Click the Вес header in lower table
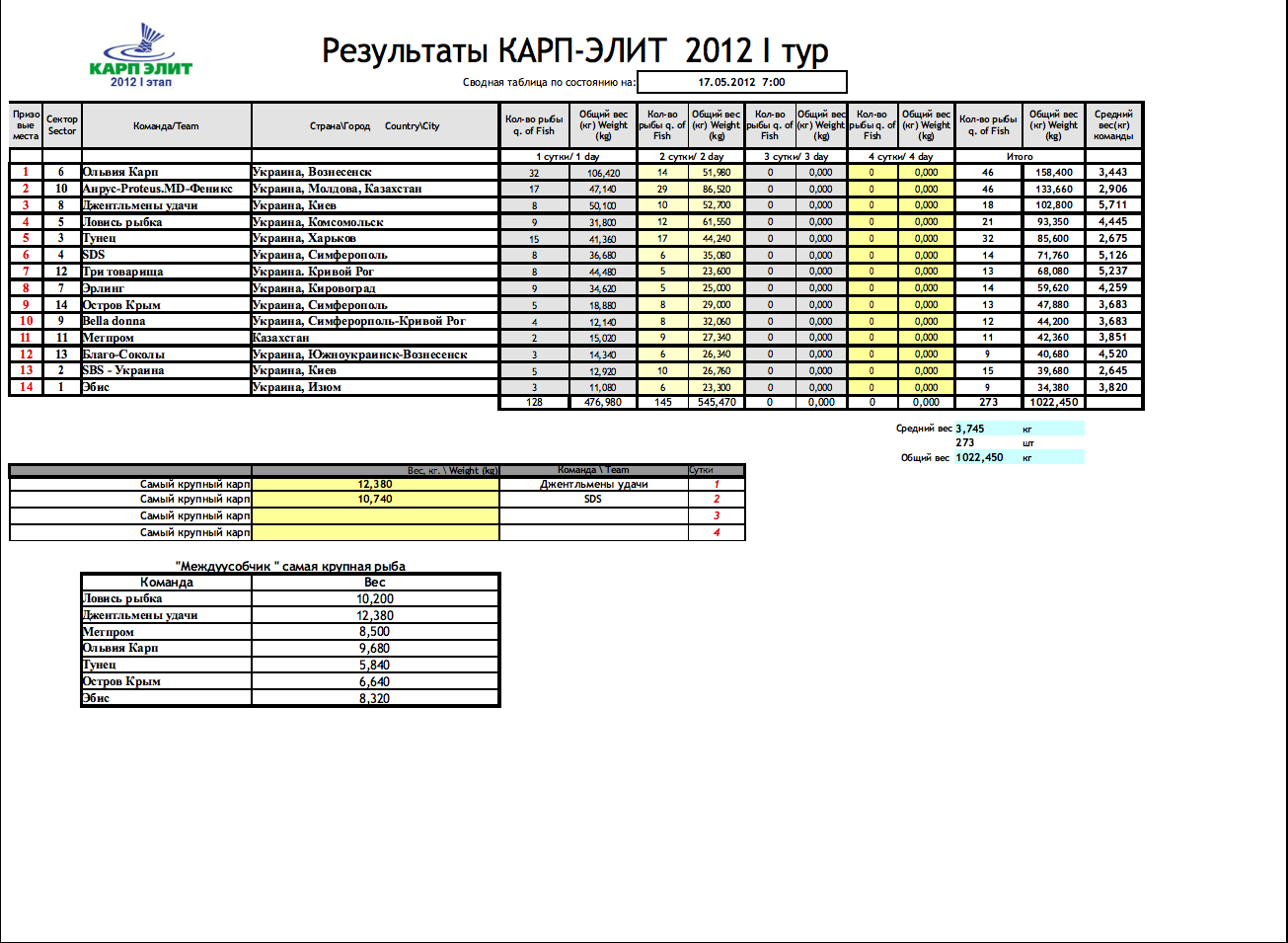The height and width of the screenshot is (943, 1288). click(375, 583)
